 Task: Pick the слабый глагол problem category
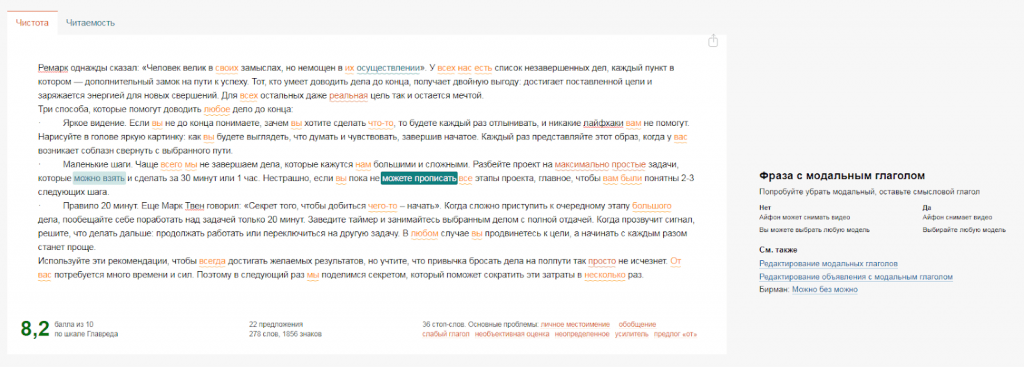tap(446, 334)
